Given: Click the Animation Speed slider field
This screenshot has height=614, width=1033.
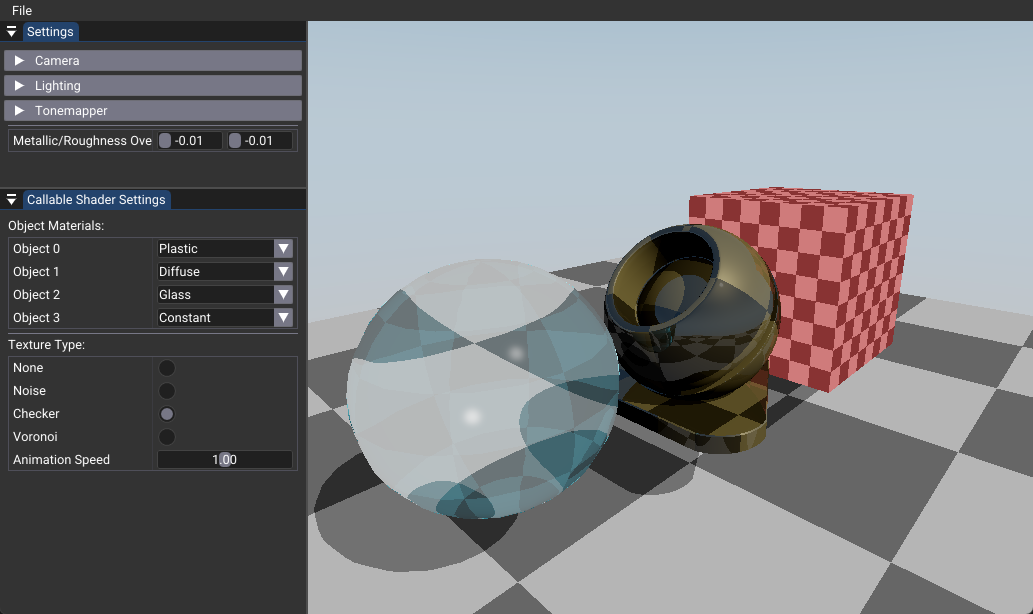Looking at the screenshot, I should [x=225, y=460].
